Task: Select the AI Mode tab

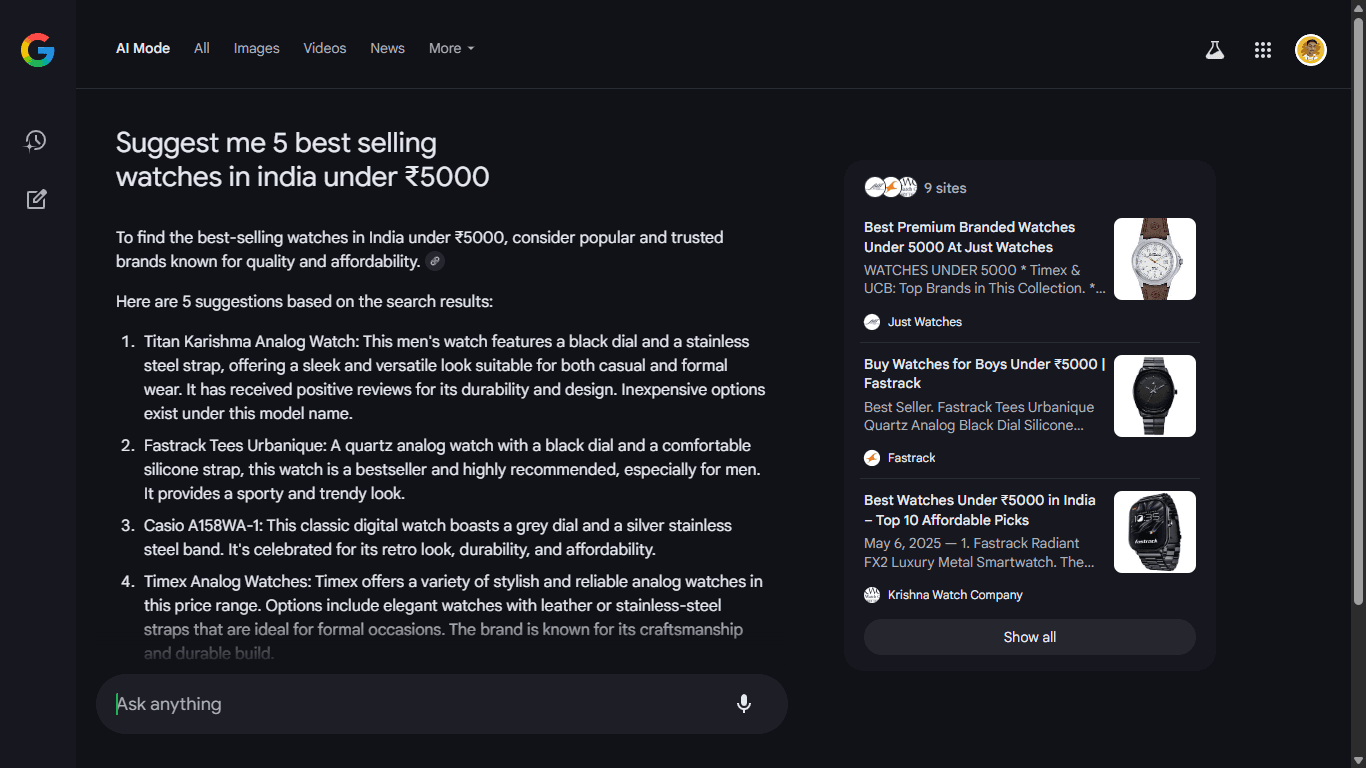Action: click(143, 48)
